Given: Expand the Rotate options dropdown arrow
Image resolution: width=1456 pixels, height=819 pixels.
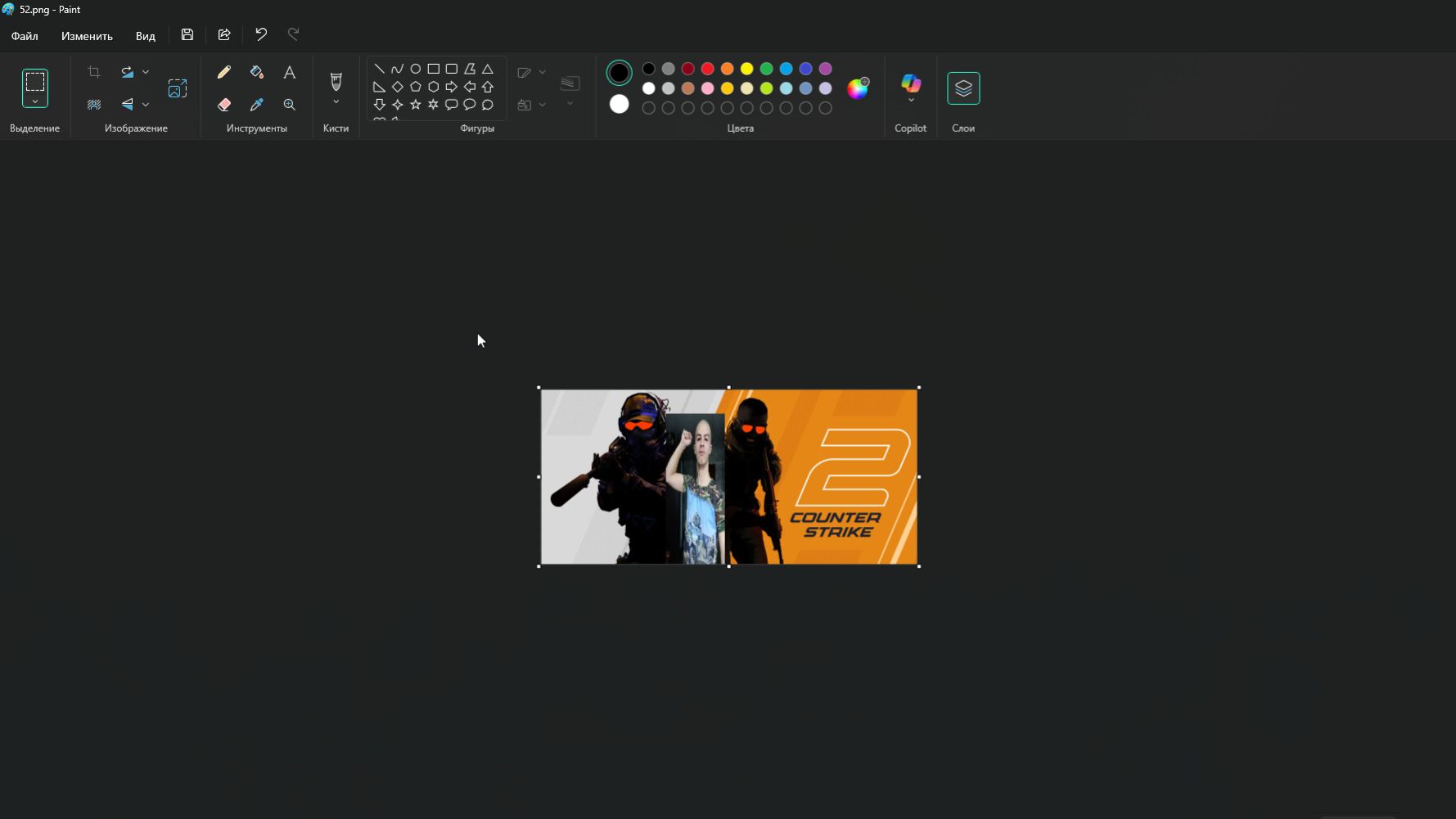Looking at the screenshot, I should pos(146,72).
